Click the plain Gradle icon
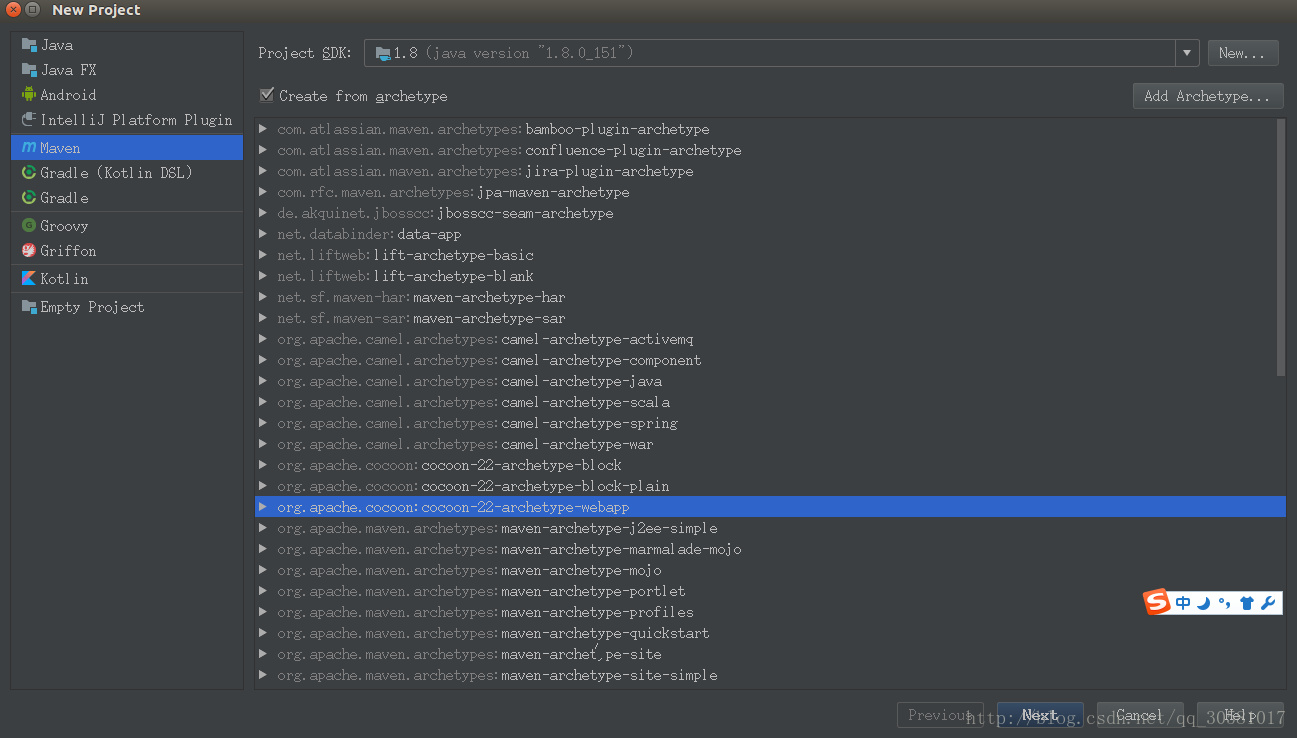The width and height of the screenshot is (1297, 738). point(29,198)
